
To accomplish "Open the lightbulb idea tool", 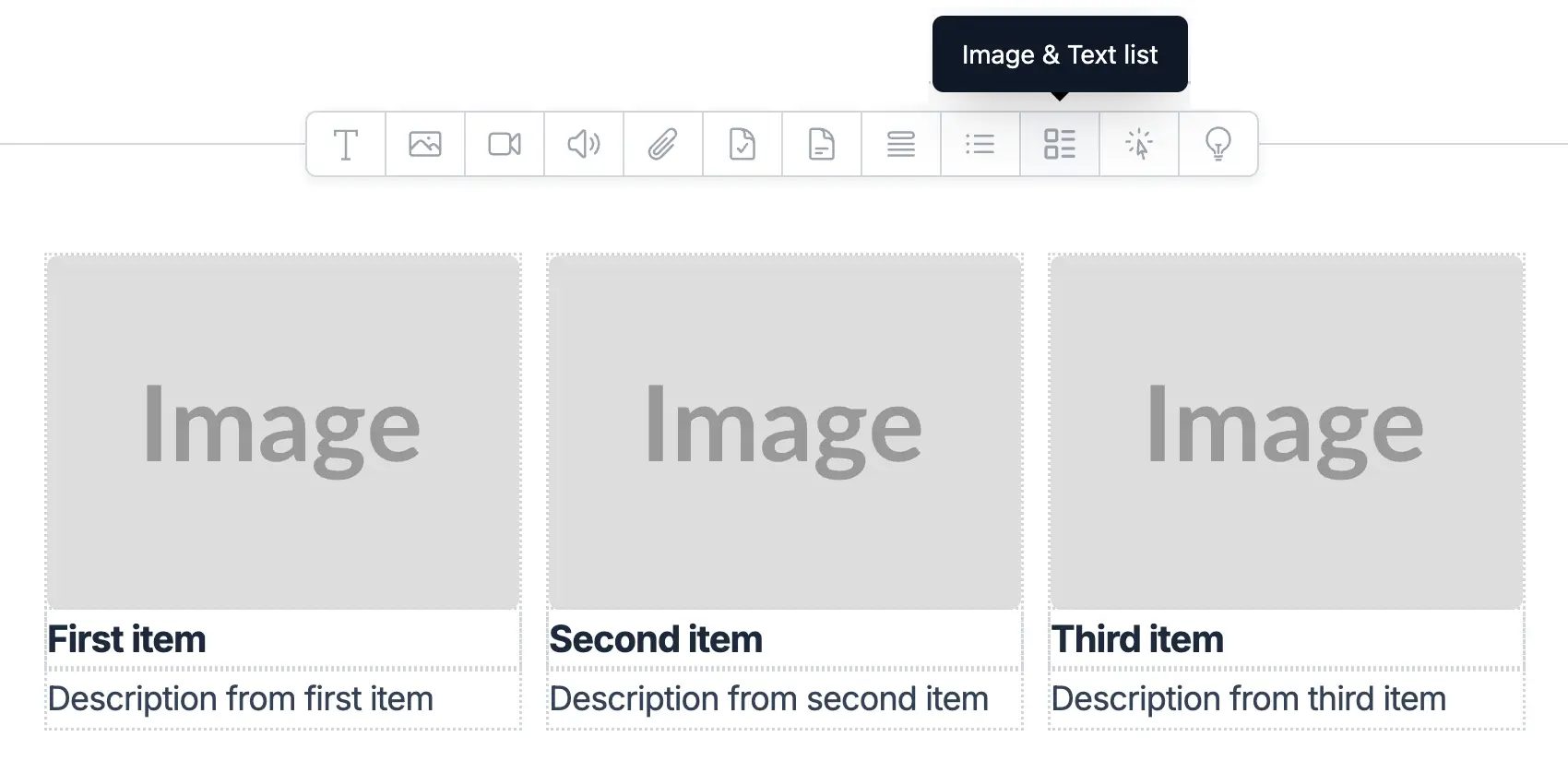I will click(x=1218, y=144).
